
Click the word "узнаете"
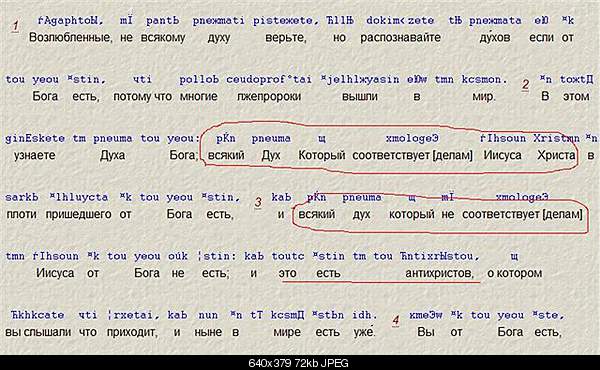click(34, 155)
